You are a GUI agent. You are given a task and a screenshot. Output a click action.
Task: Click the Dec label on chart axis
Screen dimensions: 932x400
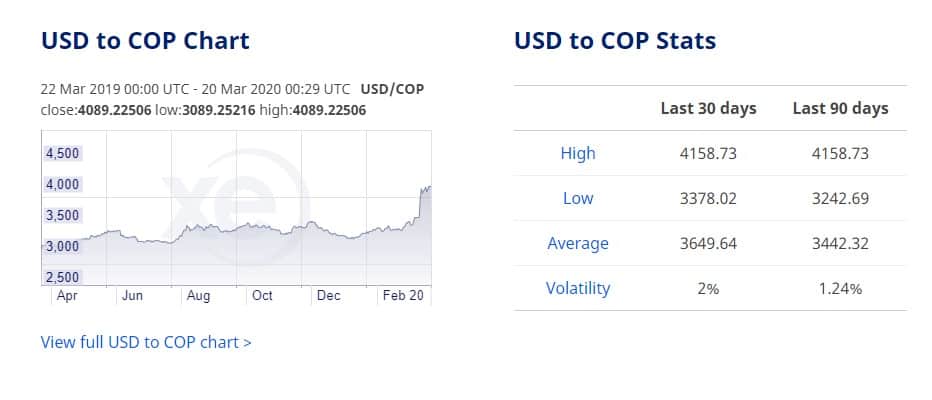328,295
